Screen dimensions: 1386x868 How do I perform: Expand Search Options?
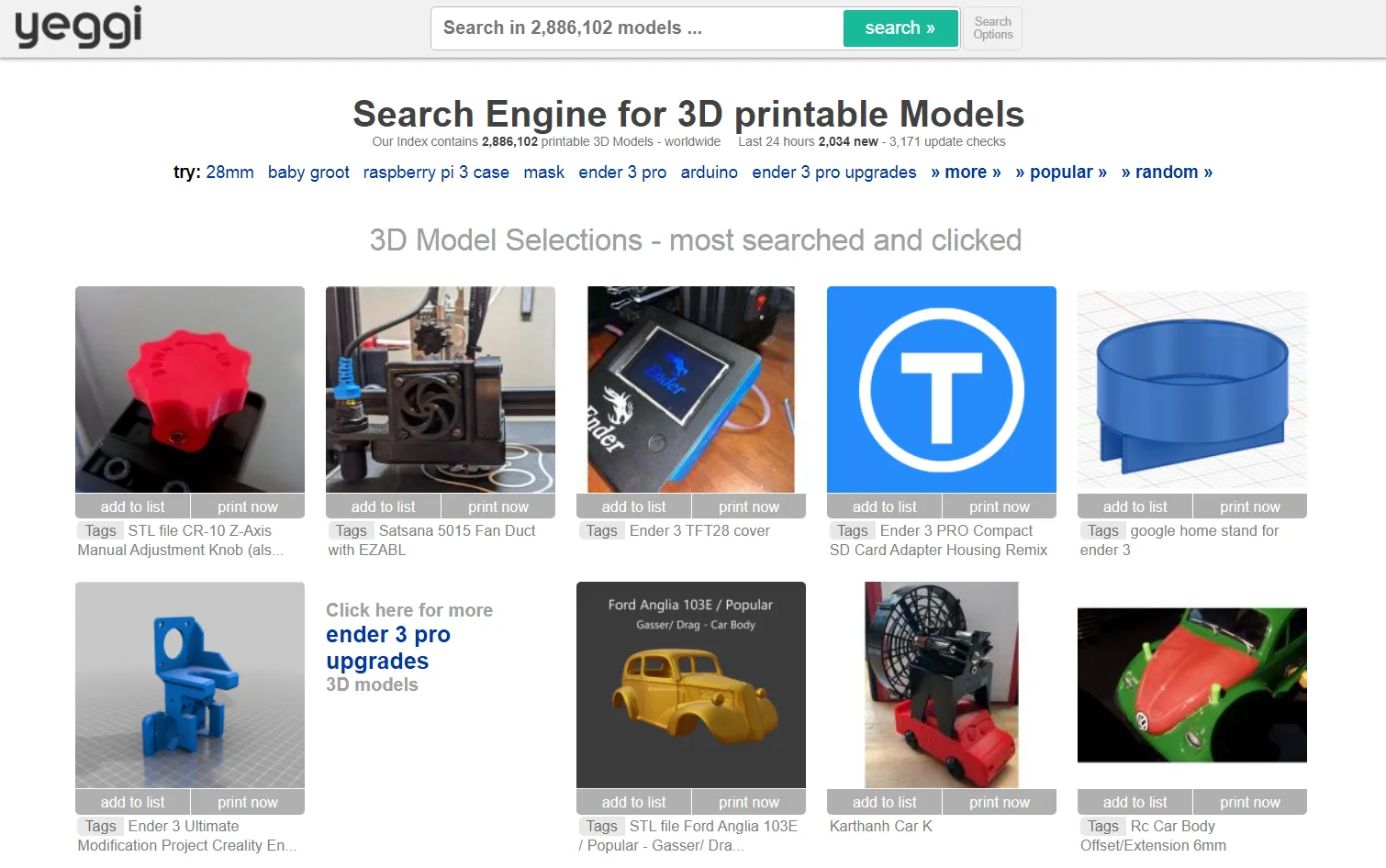pos(992,28)
